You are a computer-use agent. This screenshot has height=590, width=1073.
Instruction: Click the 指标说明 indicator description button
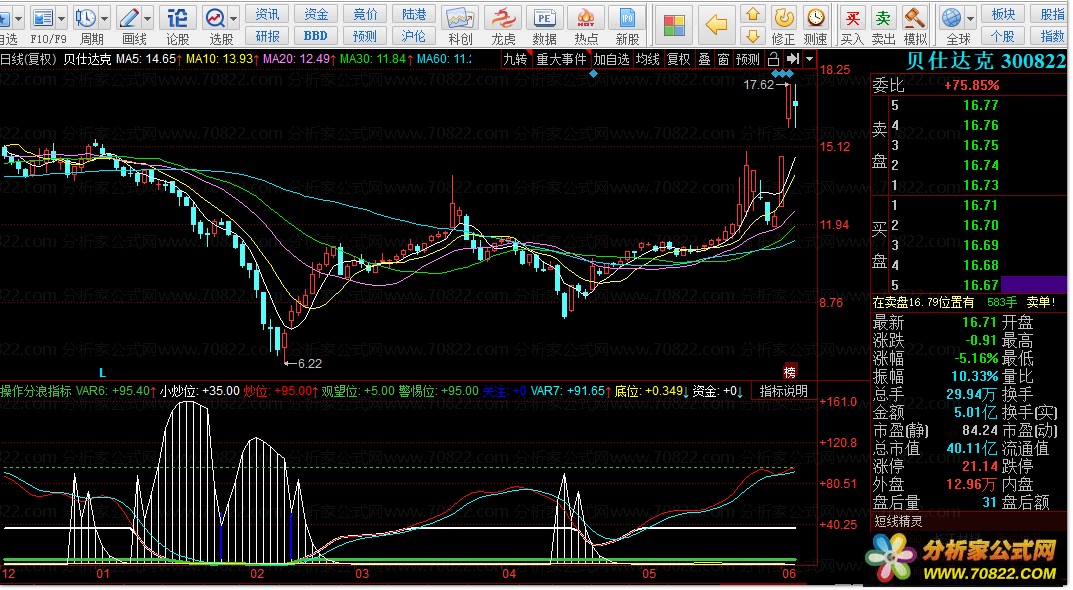(784, 391)
